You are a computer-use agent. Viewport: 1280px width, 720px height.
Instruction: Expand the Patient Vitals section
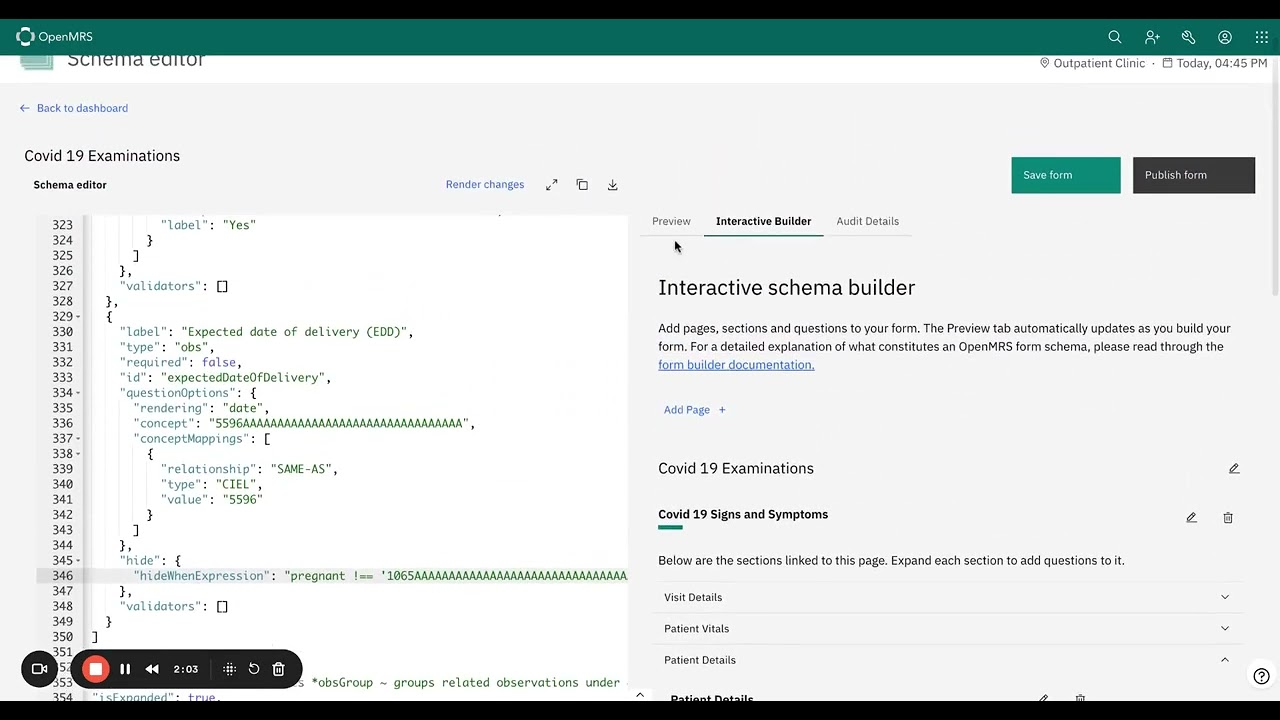point(947,628)
